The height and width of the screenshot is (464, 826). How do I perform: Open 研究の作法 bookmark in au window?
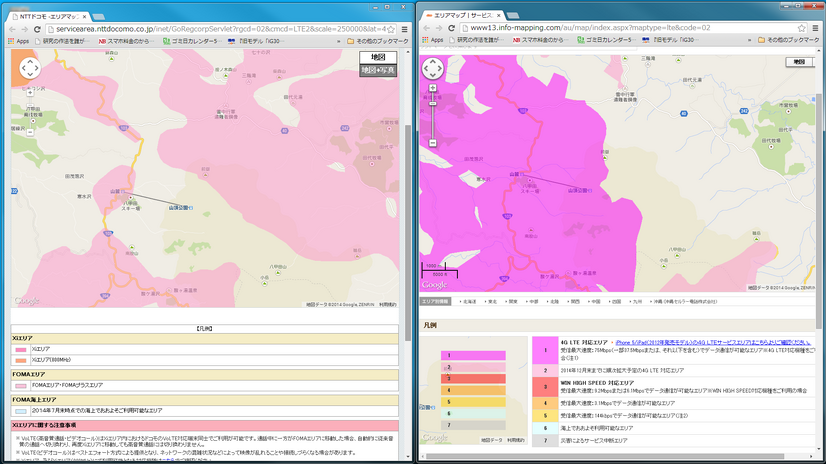tap(478, 40)
